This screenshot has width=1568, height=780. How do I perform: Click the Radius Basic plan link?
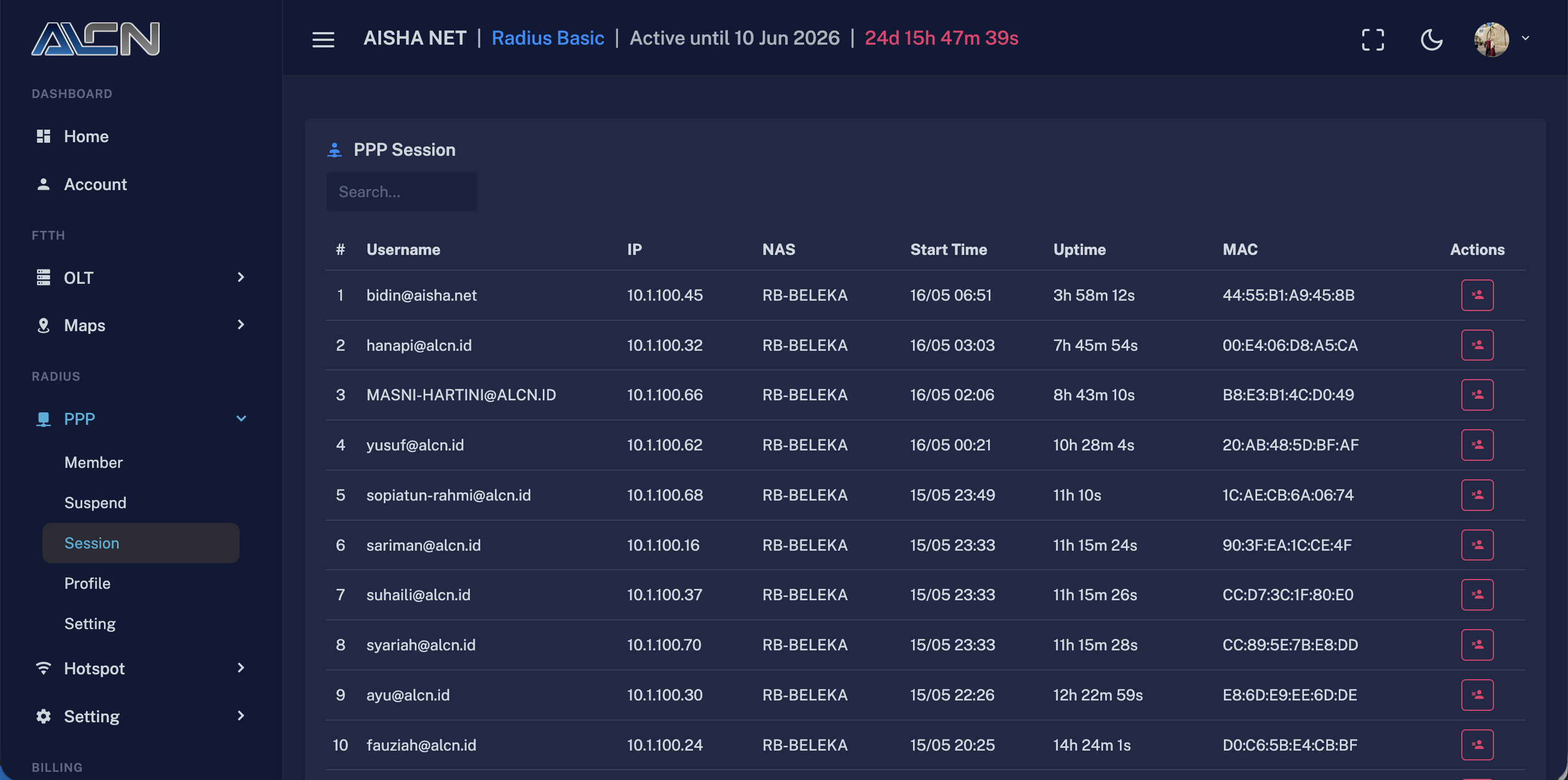click(548, 38)
